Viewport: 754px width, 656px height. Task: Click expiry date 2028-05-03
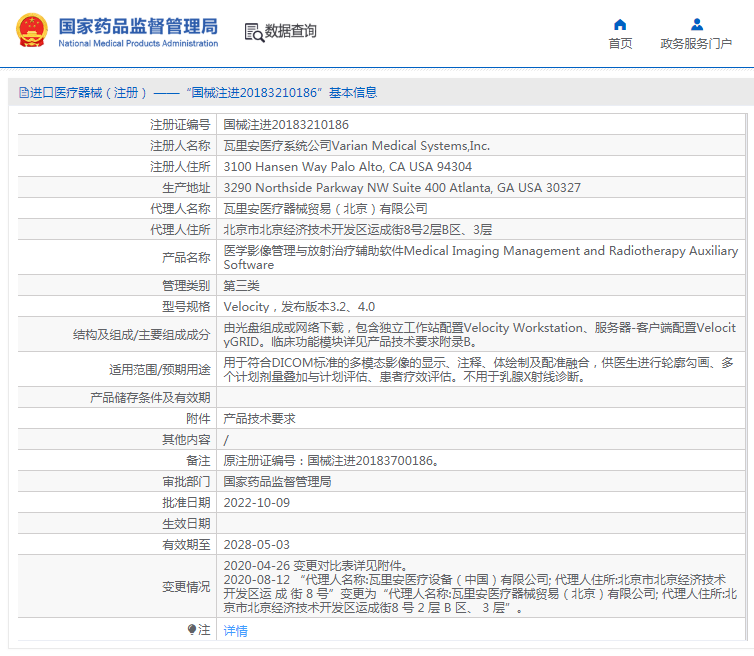(257, 544)
